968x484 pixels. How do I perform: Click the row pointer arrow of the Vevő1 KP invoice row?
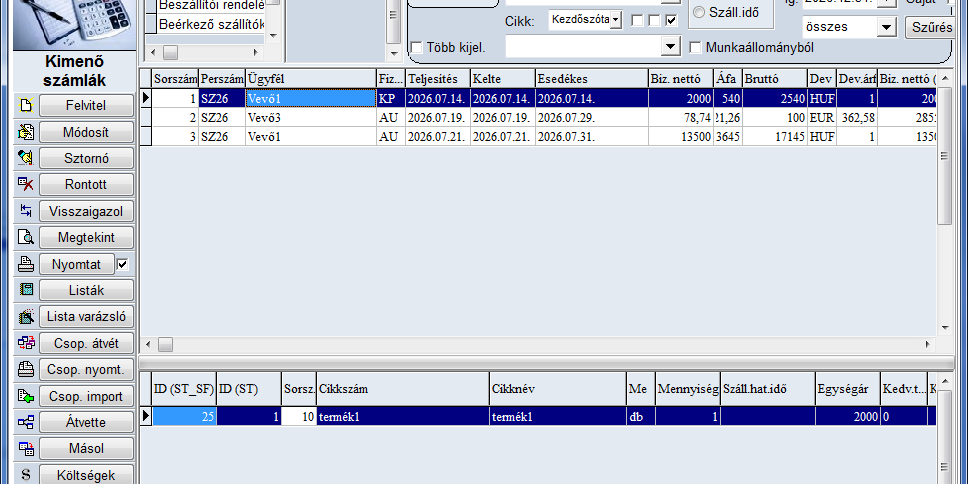tap(146, 98)
